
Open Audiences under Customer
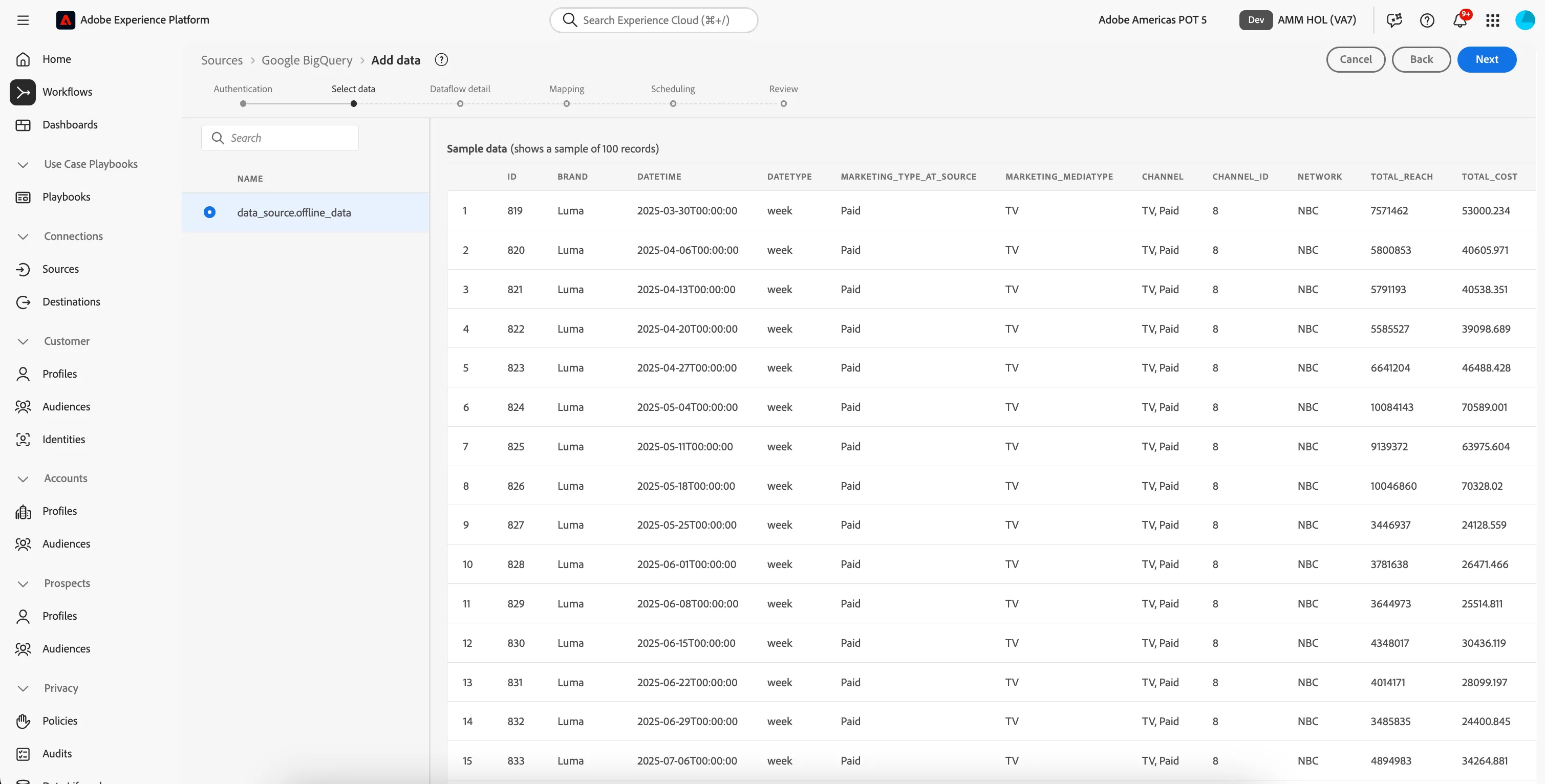[x=66, y=406]
